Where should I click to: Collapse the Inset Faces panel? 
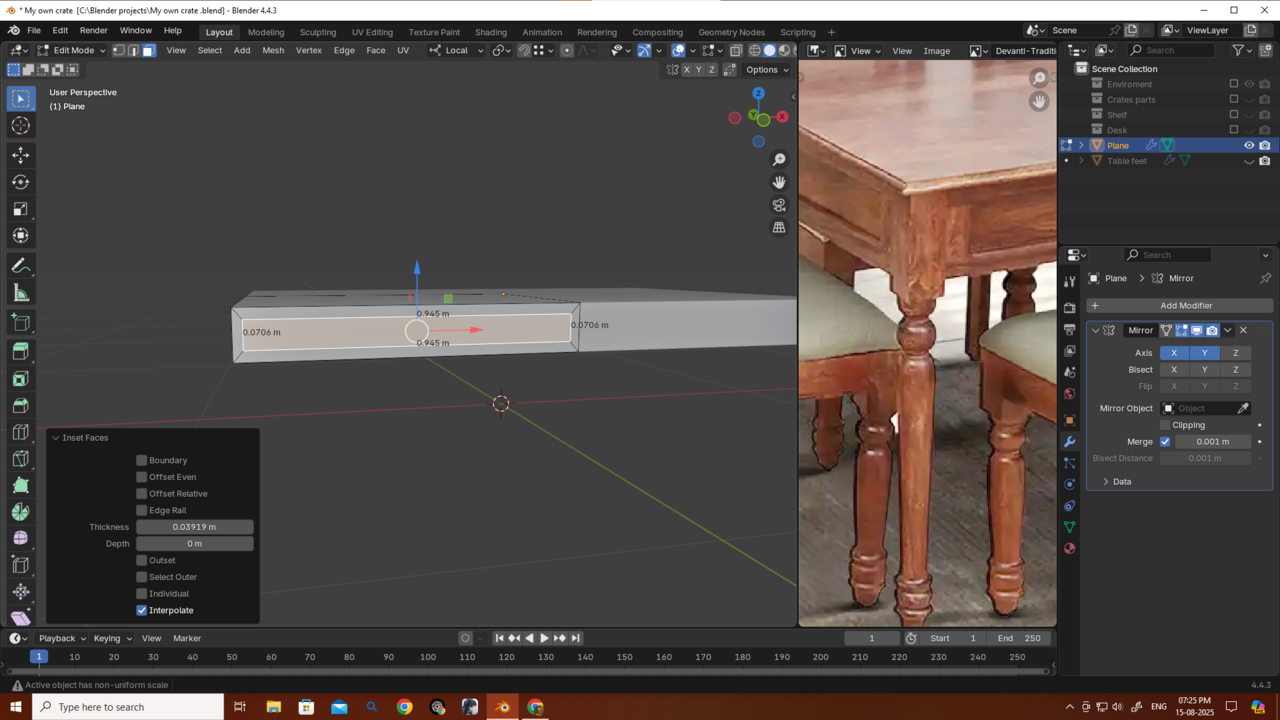click(56, 438)
